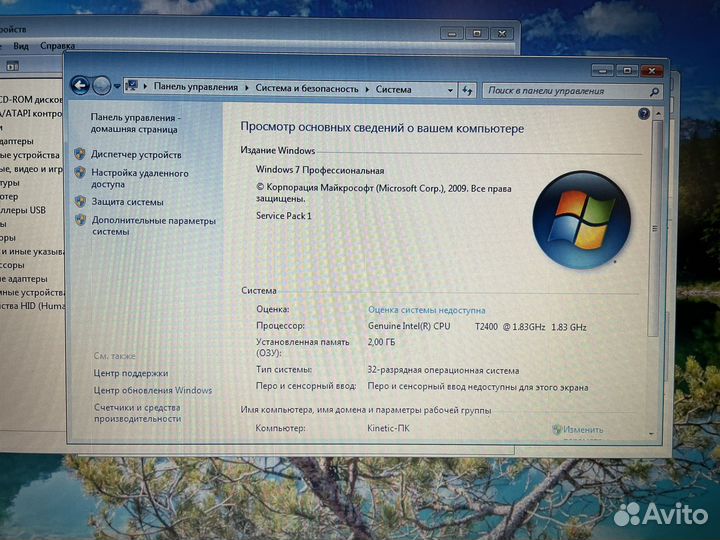Expand arrow after 'Система и безопасность' breadcrumb

click(x=367, y=89)
